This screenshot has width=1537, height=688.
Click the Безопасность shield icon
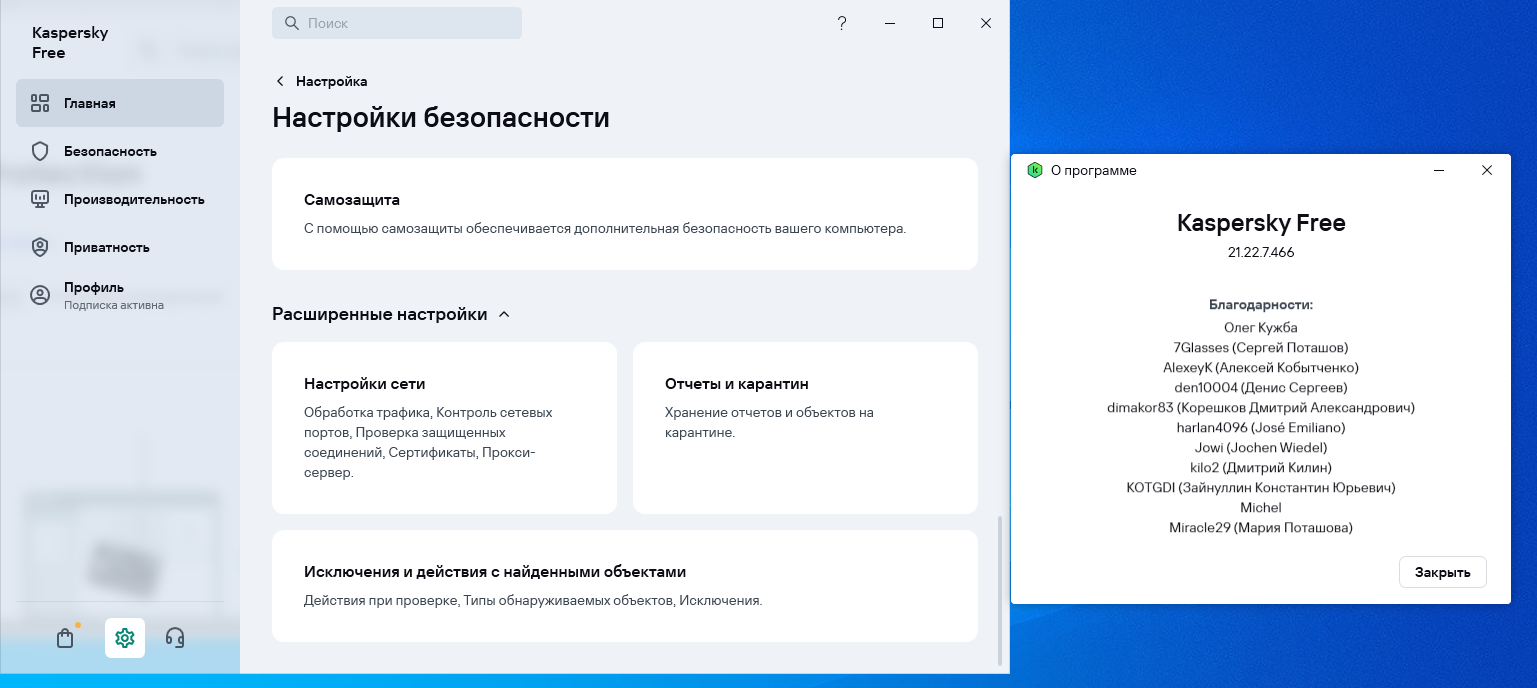coord(40,151)
